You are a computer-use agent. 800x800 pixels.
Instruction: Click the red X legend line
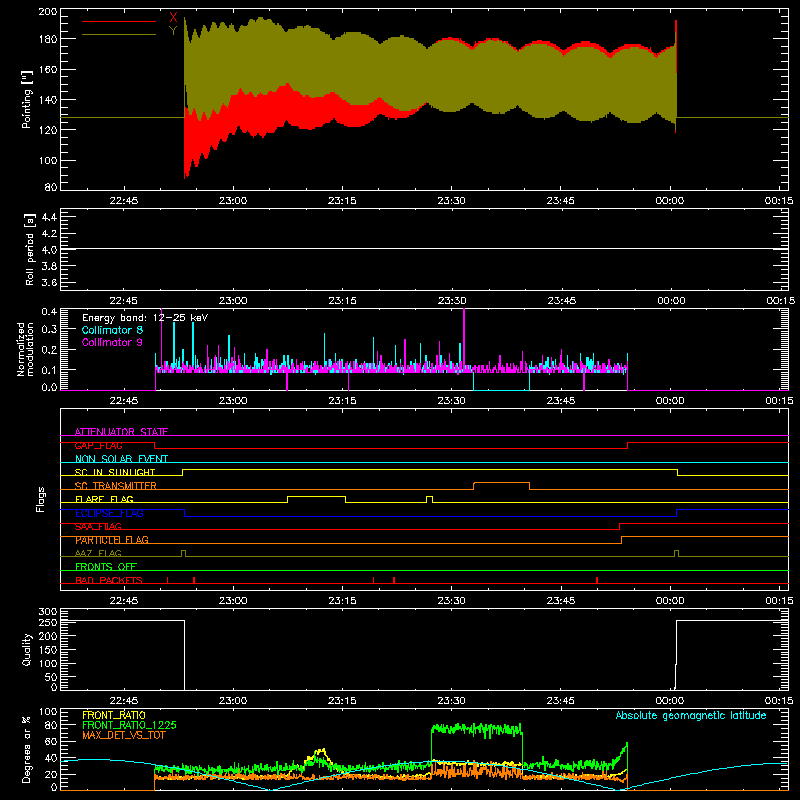[119, 21]
